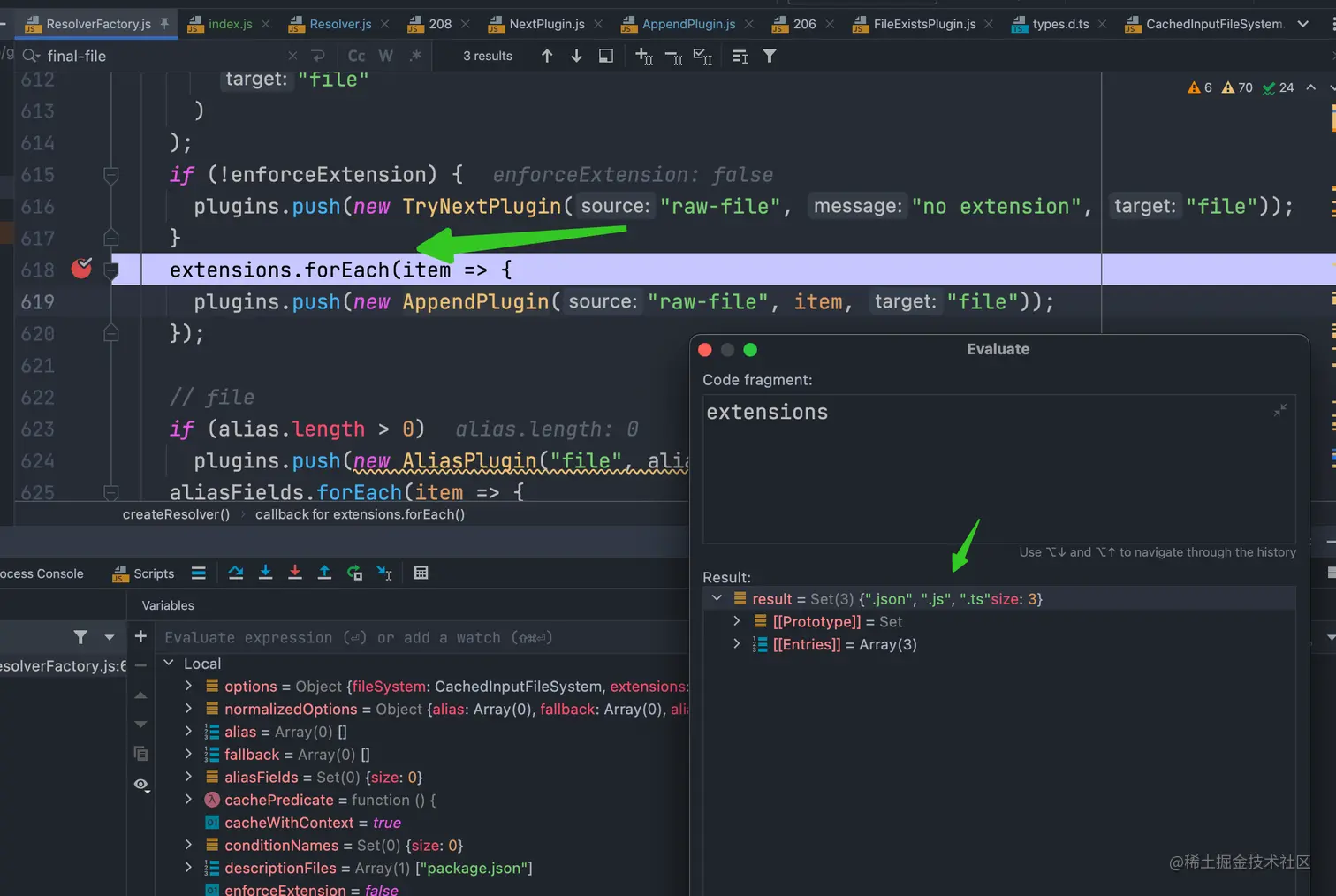Remove the breakpoint on line 618
This screenshot has width=1336, height=896.
coord(81,268)
